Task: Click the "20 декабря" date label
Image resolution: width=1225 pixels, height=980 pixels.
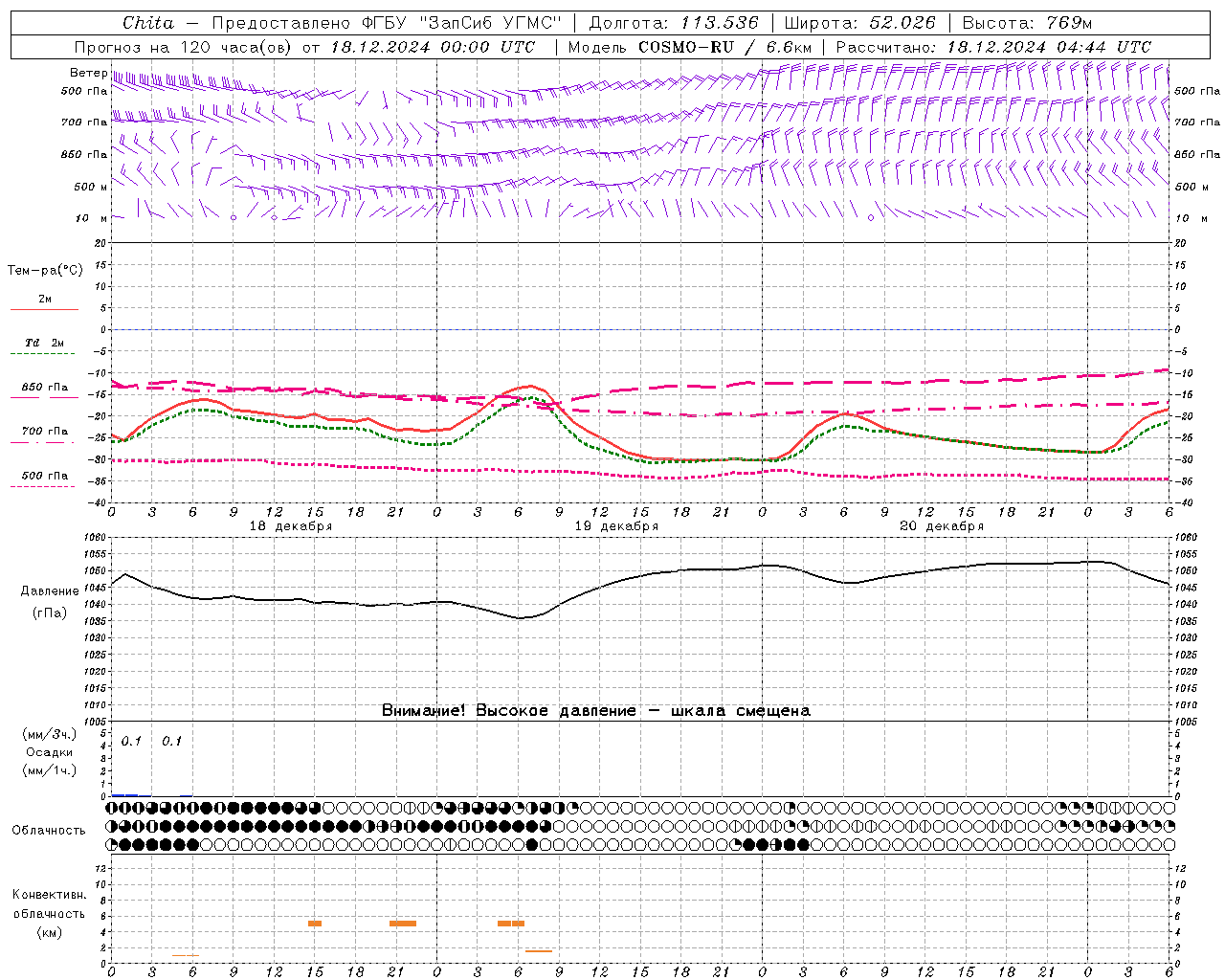Action: pyautogui.click(x=942, y=526)
